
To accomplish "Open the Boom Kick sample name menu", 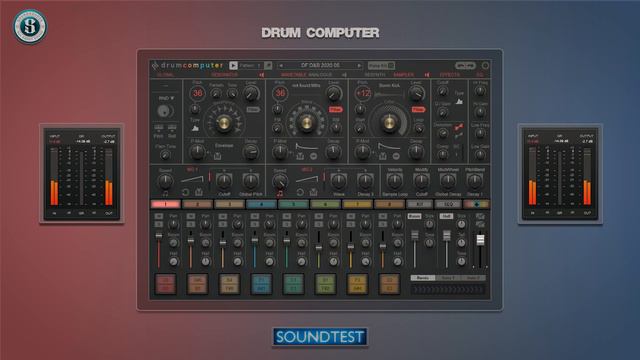I will 389,86.
